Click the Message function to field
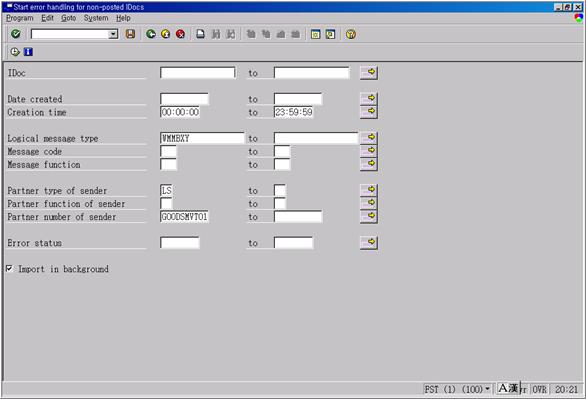This screenshot has height=399, width=586. pos(282,164)
